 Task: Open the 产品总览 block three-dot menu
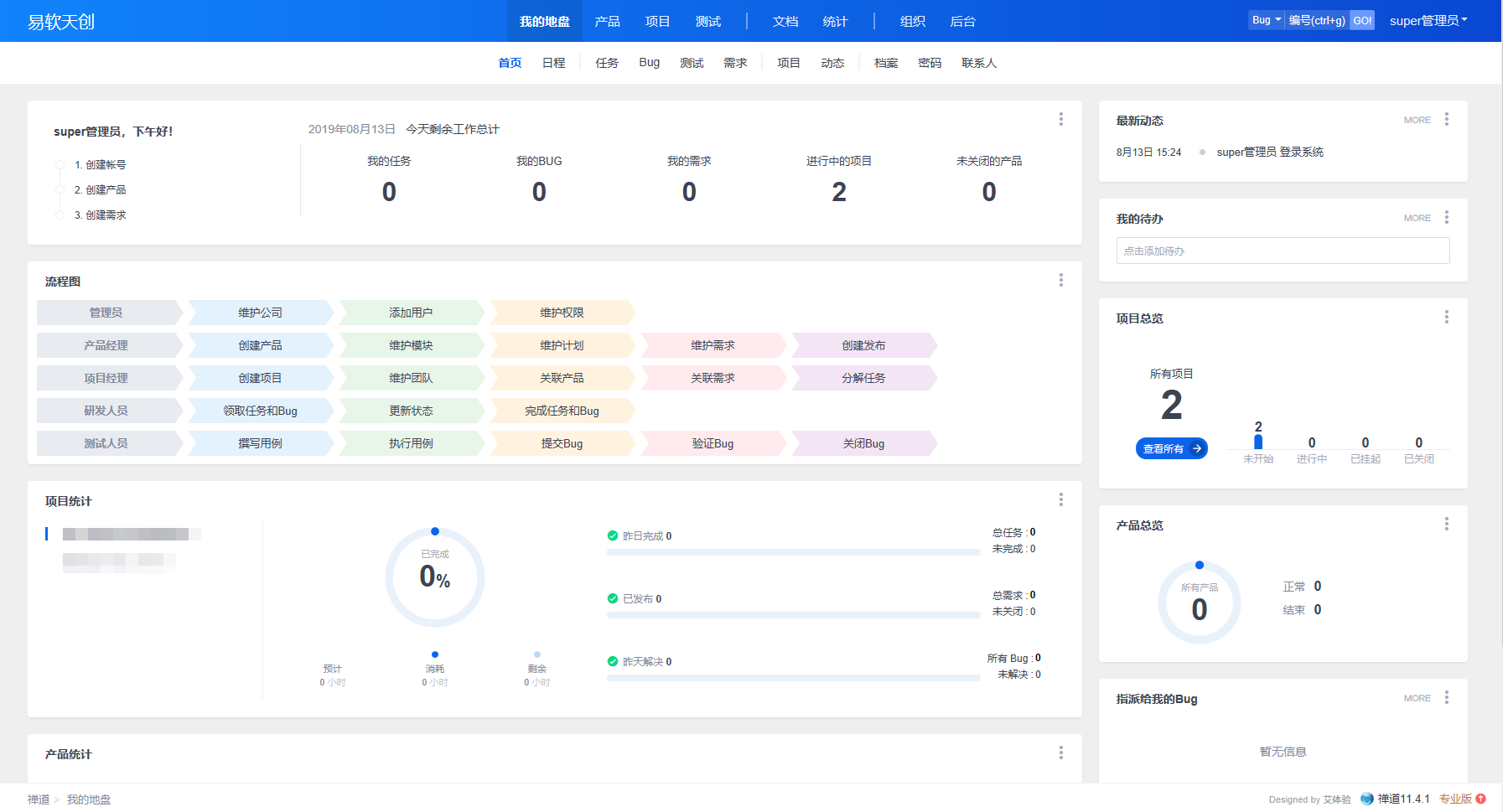click(1446, 524)
